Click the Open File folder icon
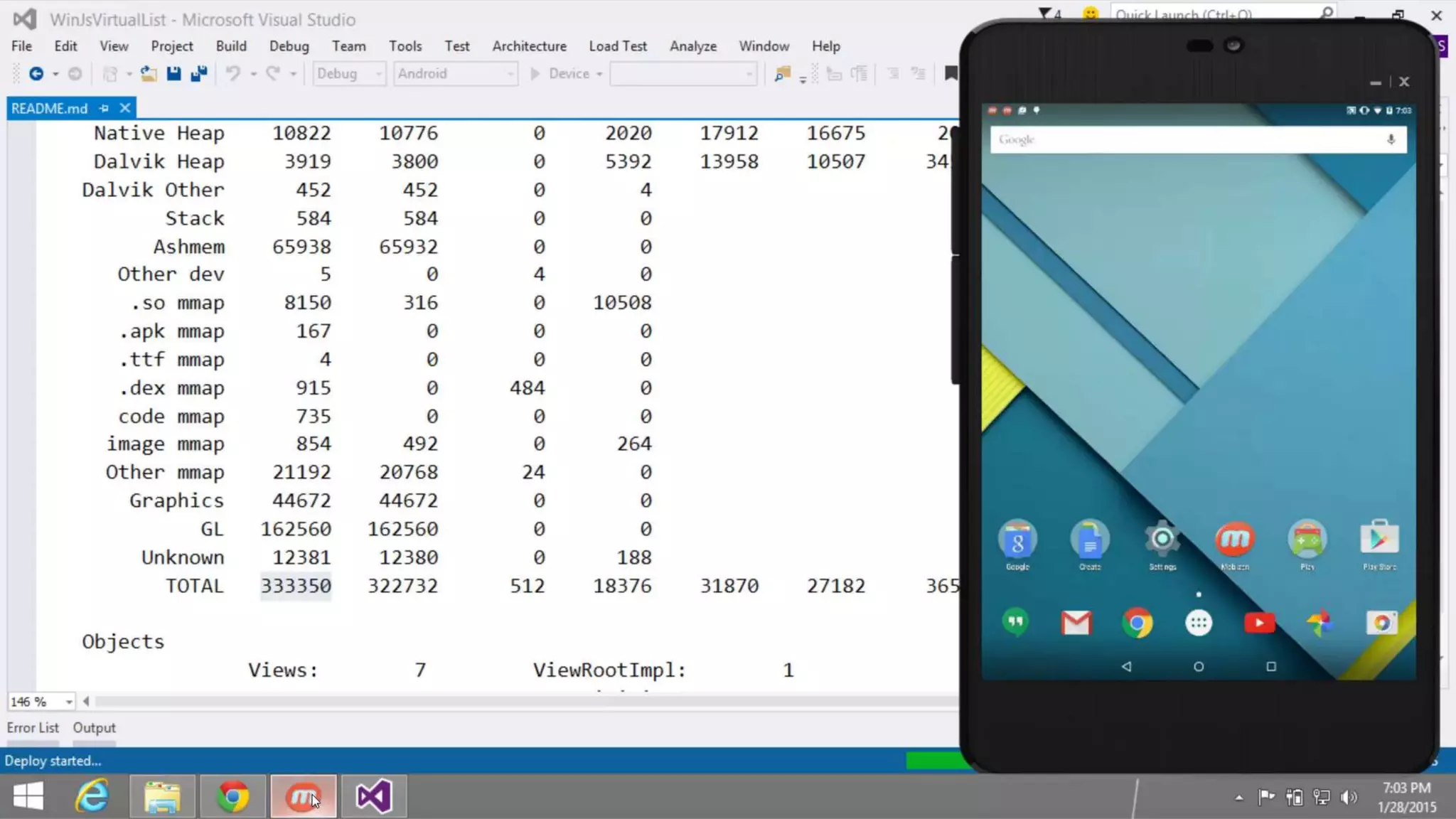This screenshot has height=819, width=1456. coord(149,74)
